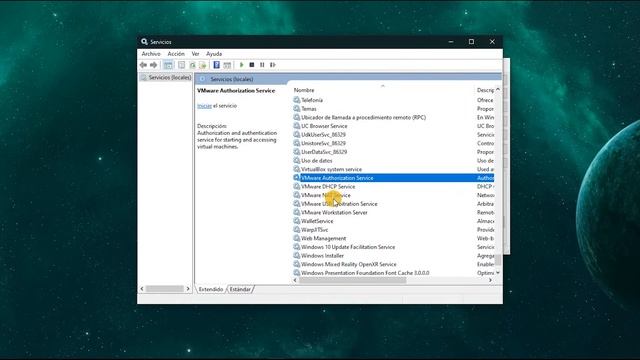Click the left tree pane scroll right arrow

pos(188,289)
